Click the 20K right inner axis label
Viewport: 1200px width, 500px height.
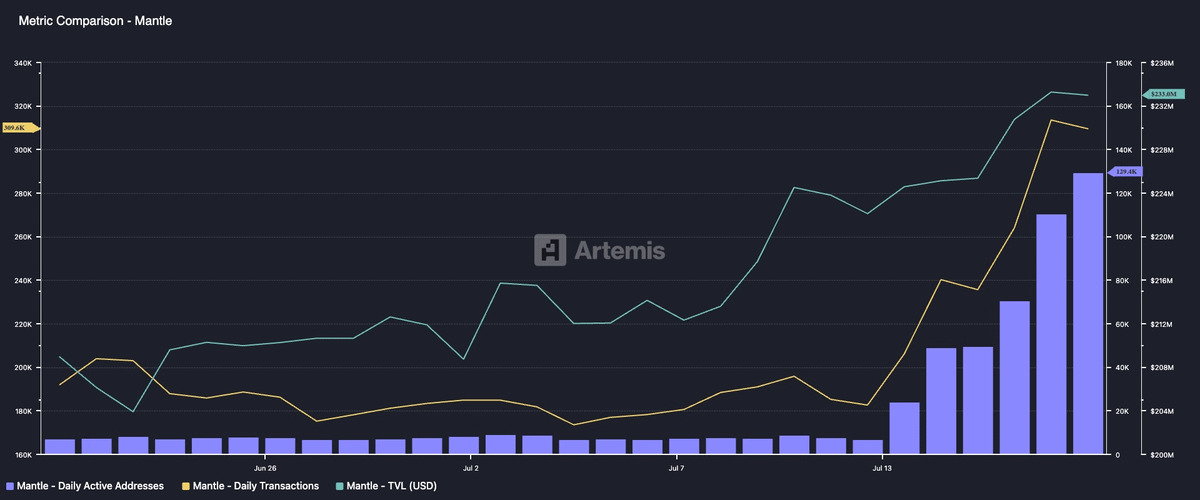tap(1122, 411)
